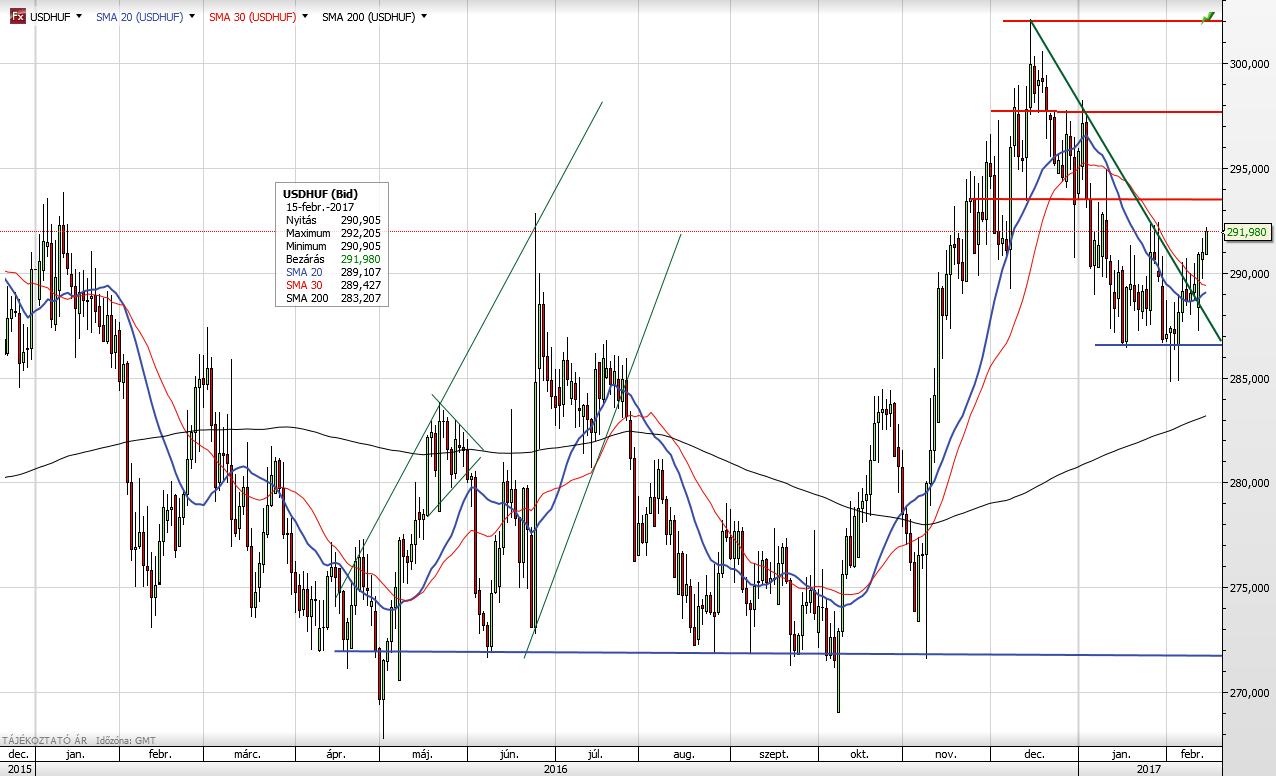The width and height of the screenshot is (1276, 776).
Task: Click the aug. month label
Action: click(685, 754)
